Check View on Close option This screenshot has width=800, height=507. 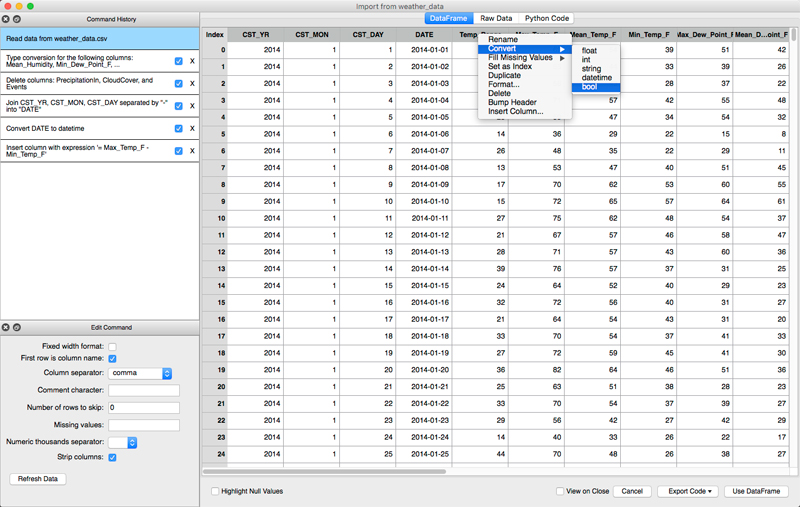tap(560, 491)
